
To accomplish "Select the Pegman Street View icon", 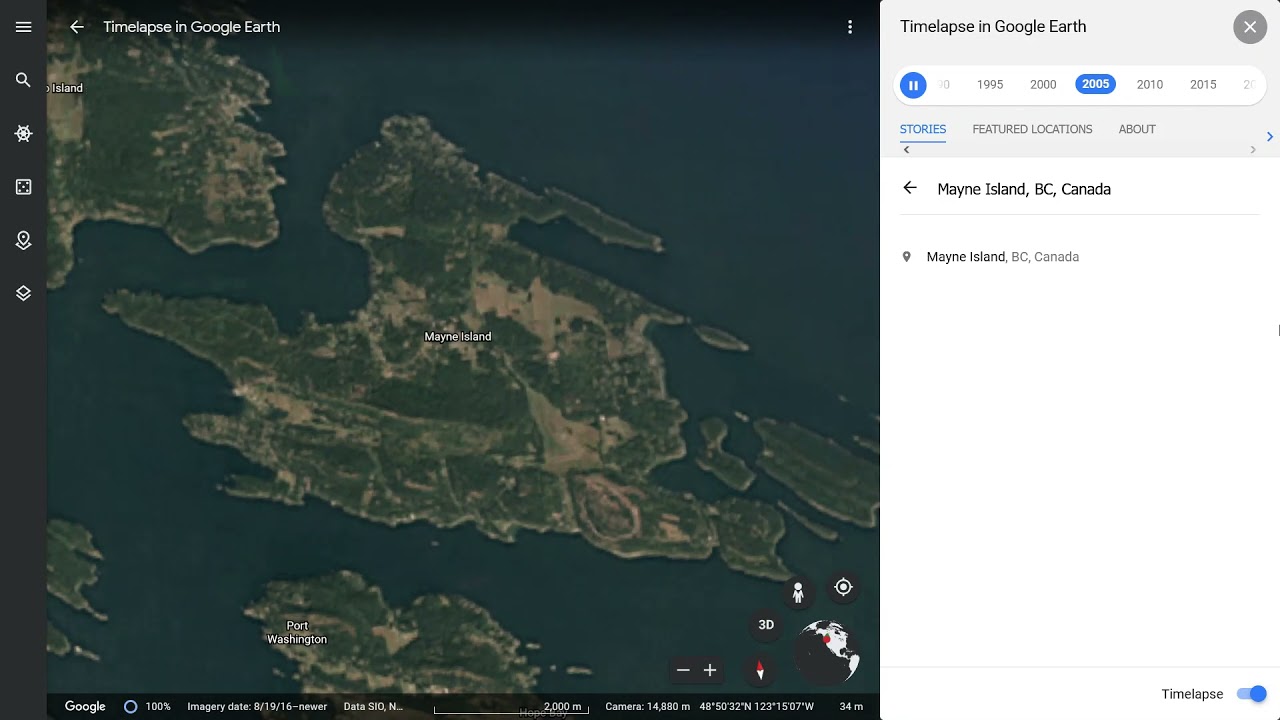I will (x=798, y=593).
